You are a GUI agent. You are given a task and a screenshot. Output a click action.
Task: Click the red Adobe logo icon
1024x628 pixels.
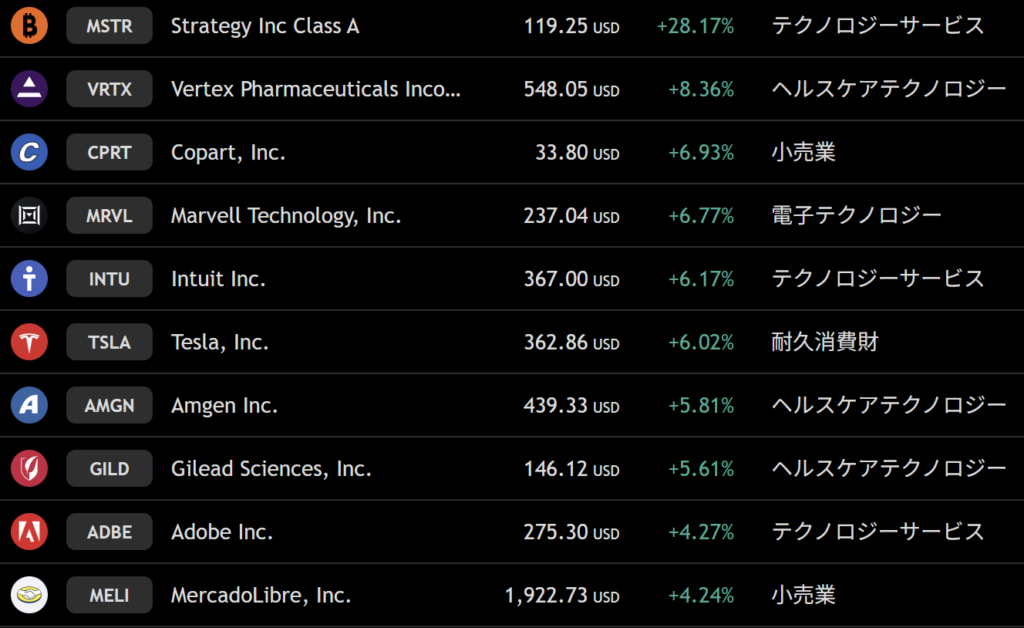click(29, 532)
